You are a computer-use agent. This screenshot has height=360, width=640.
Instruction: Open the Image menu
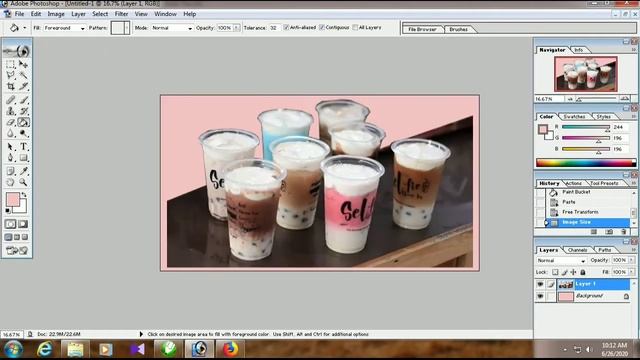[56, 14]
